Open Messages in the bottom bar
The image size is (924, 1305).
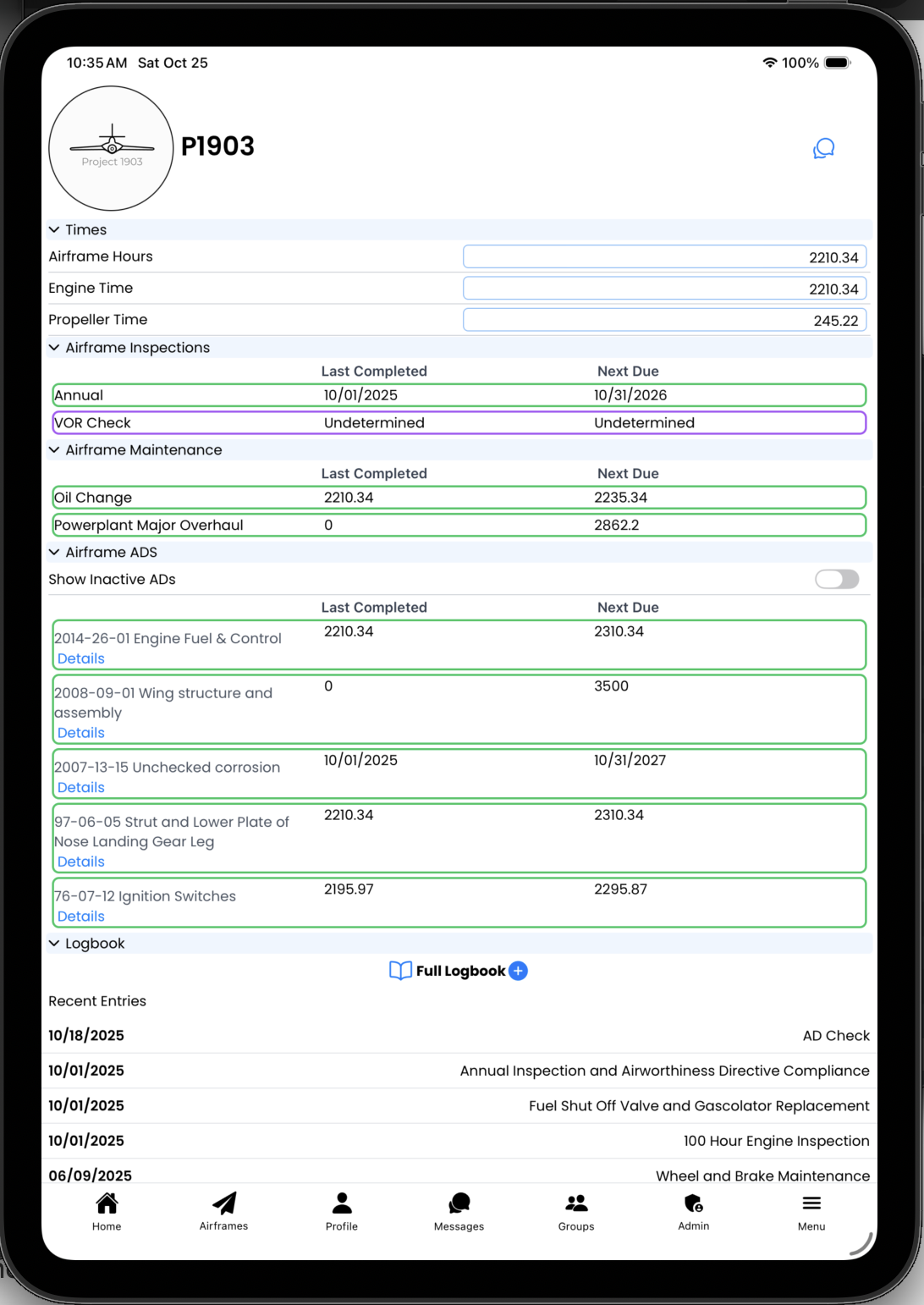point(459,1211)
